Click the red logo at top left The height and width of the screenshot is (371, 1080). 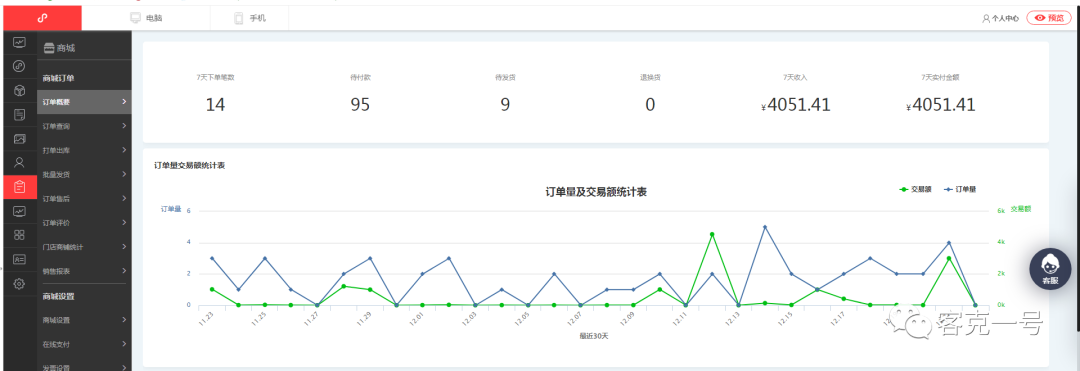[42, 18]
